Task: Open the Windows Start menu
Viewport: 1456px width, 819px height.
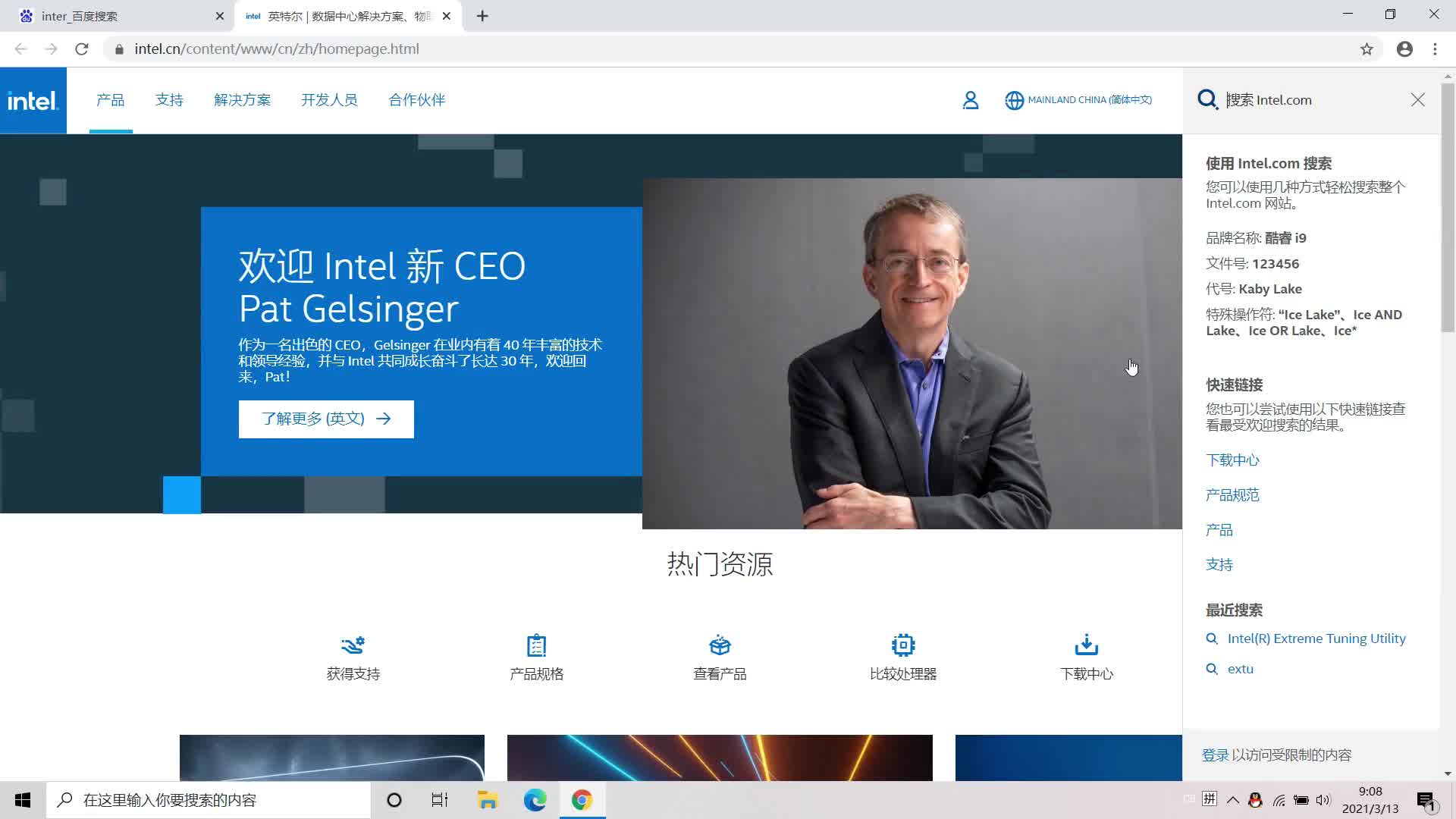Action: pyautogui.click(x=23, y=800)
